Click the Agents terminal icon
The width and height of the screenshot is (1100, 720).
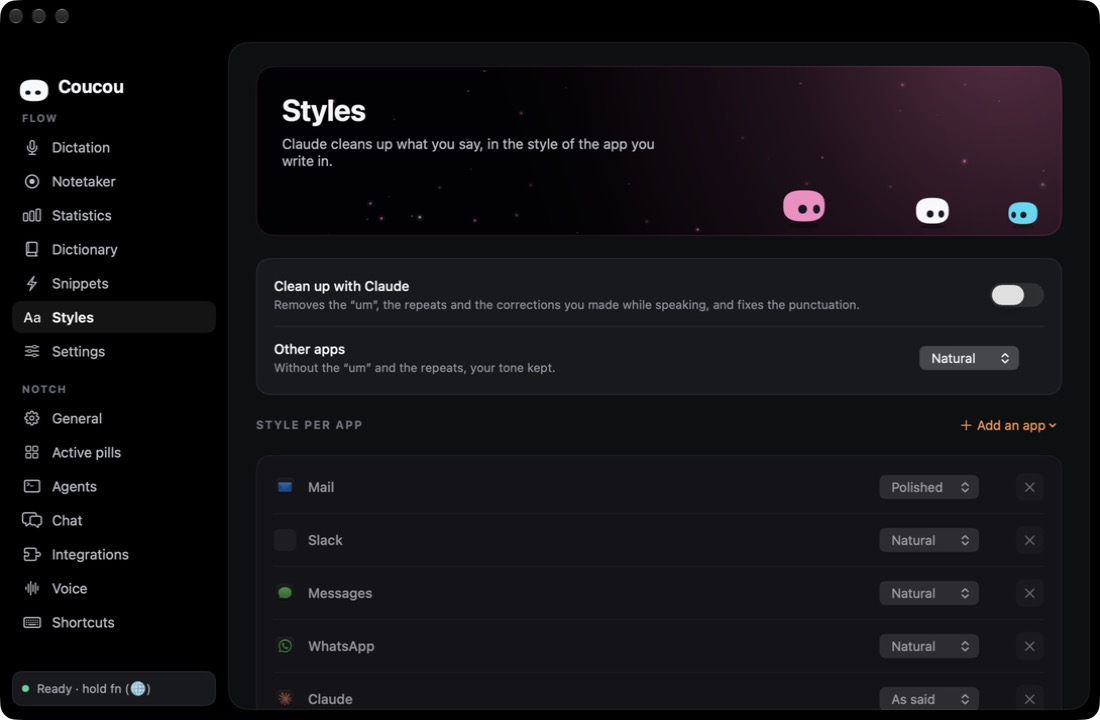(32, 486)
